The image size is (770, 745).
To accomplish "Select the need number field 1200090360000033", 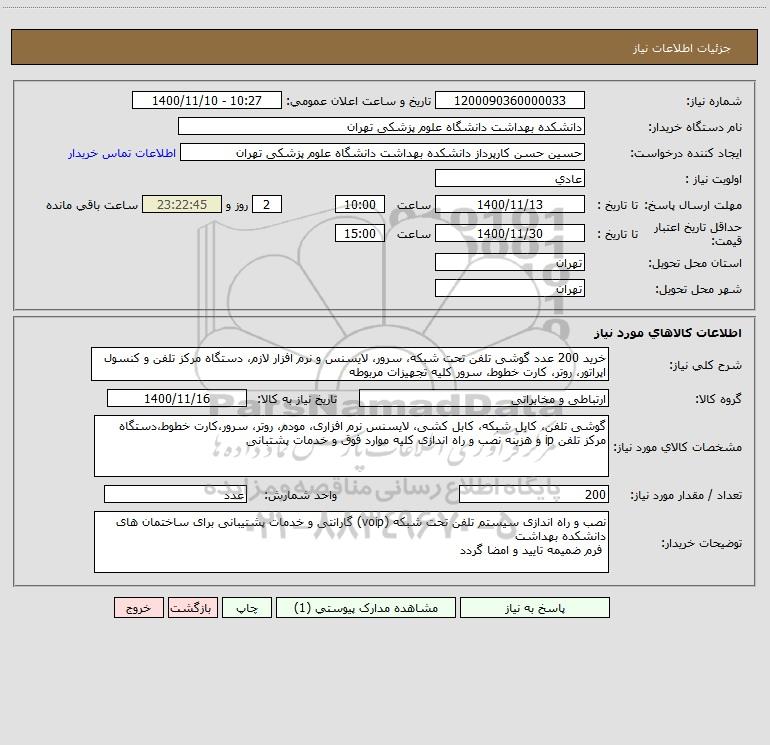I will coord(510,100).
